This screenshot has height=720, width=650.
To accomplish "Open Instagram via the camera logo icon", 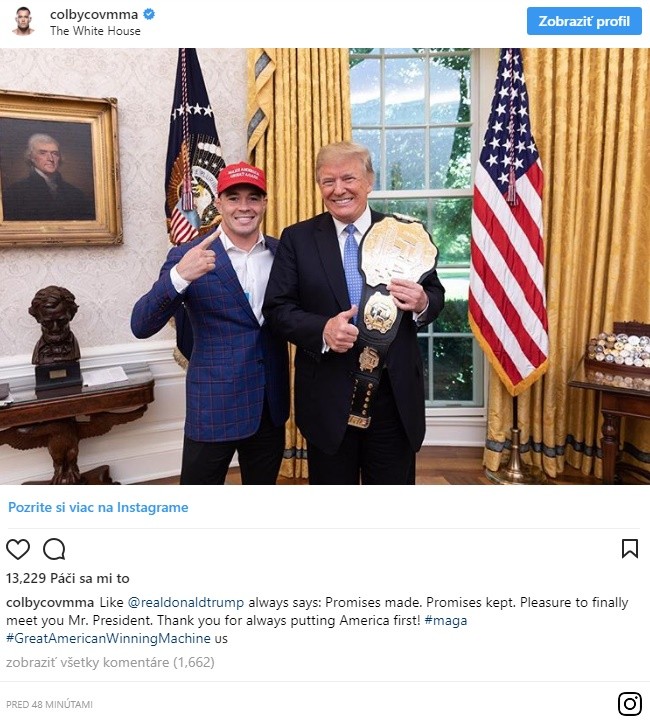I will click(630, 703).
